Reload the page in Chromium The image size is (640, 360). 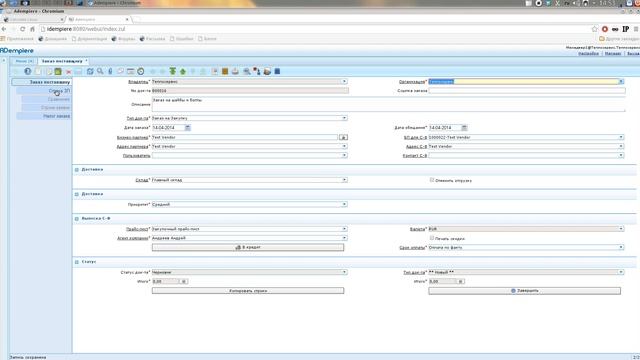[x=22, y=29]
